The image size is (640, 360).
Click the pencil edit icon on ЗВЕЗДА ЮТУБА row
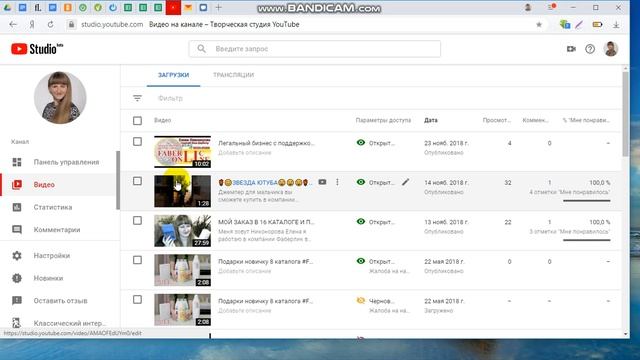point(405,182)
